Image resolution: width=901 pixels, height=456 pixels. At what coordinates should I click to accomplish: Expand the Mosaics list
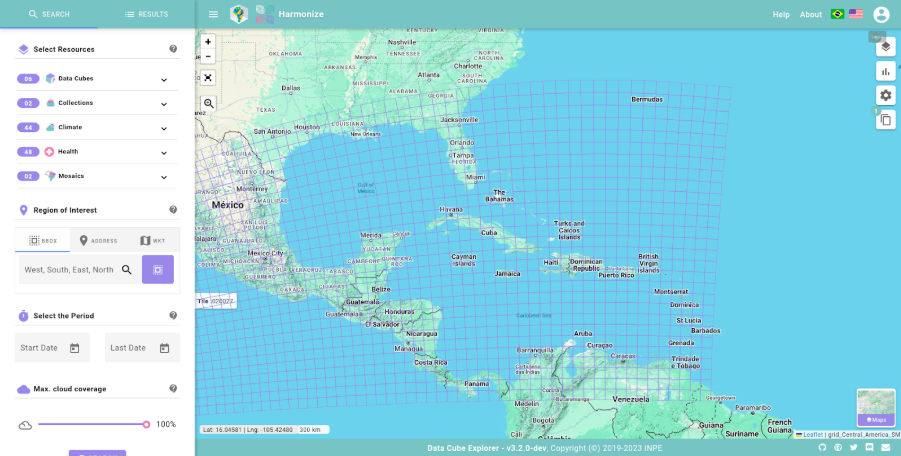pos(164,177)
